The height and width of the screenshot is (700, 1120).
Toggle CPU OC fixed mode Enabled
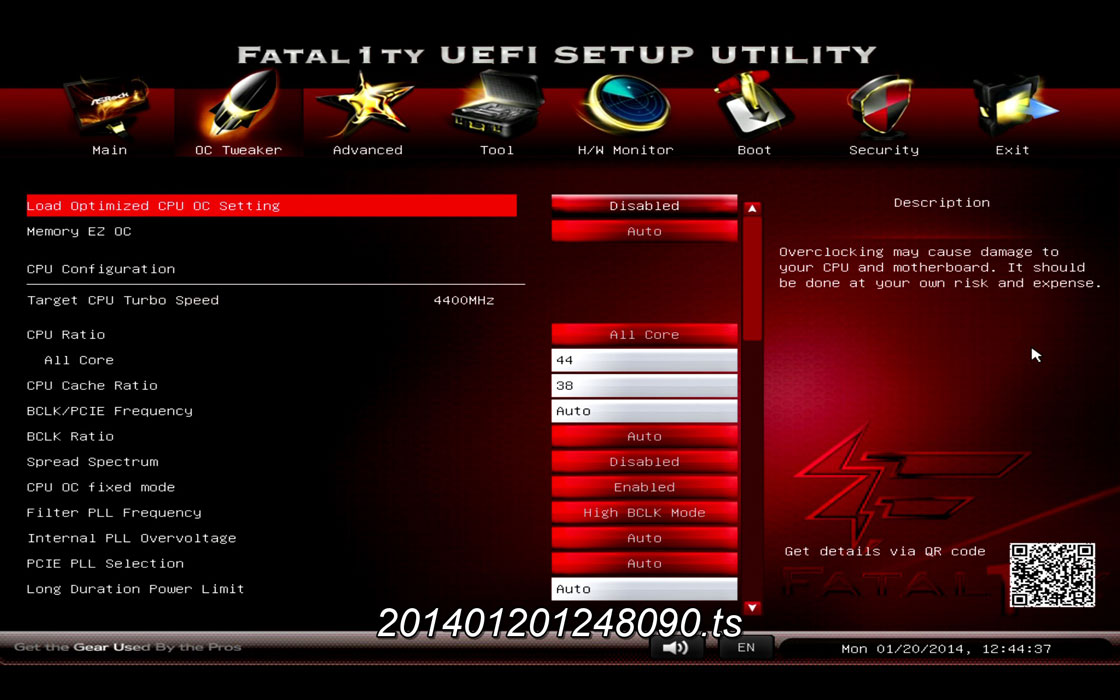coord(644,487)
